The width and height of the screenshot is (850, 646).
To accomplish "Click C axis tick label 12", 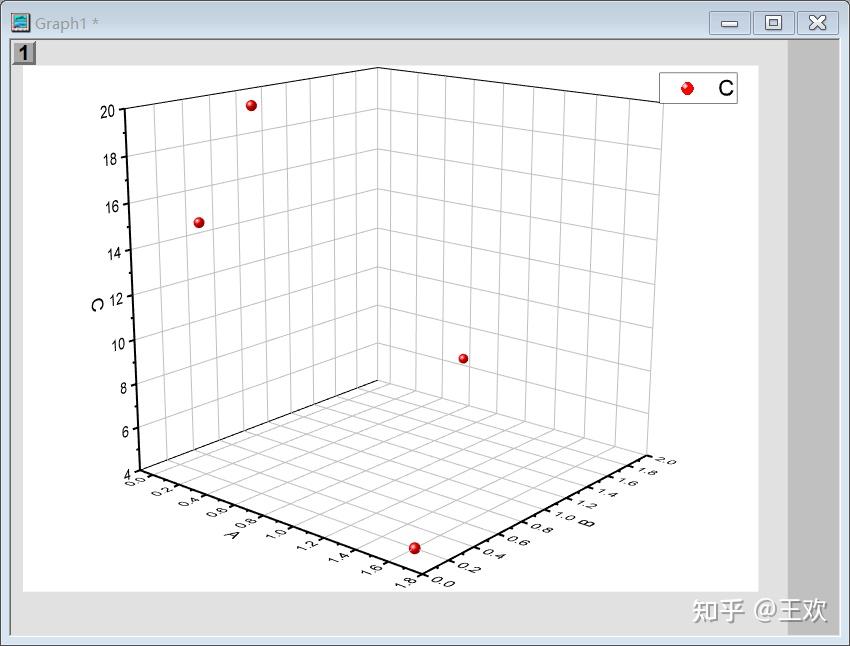I will pos(117,299).
